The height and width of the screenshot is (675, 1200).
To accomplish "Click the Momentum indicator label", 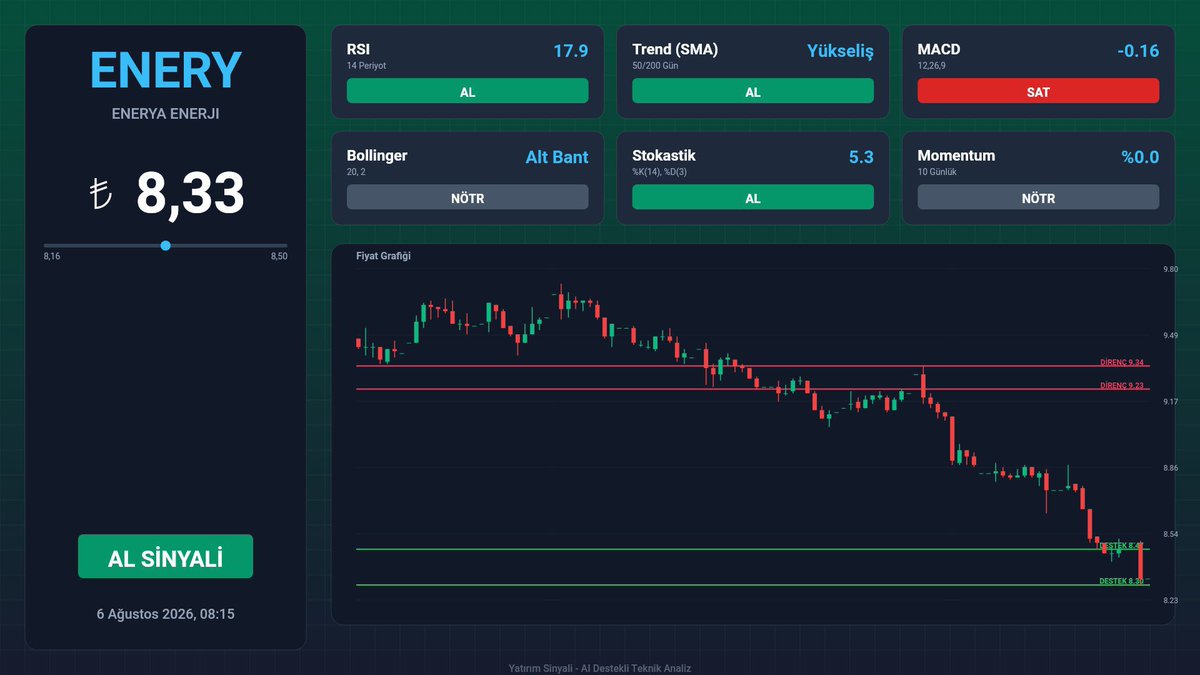I will click(x=956, y=156).
